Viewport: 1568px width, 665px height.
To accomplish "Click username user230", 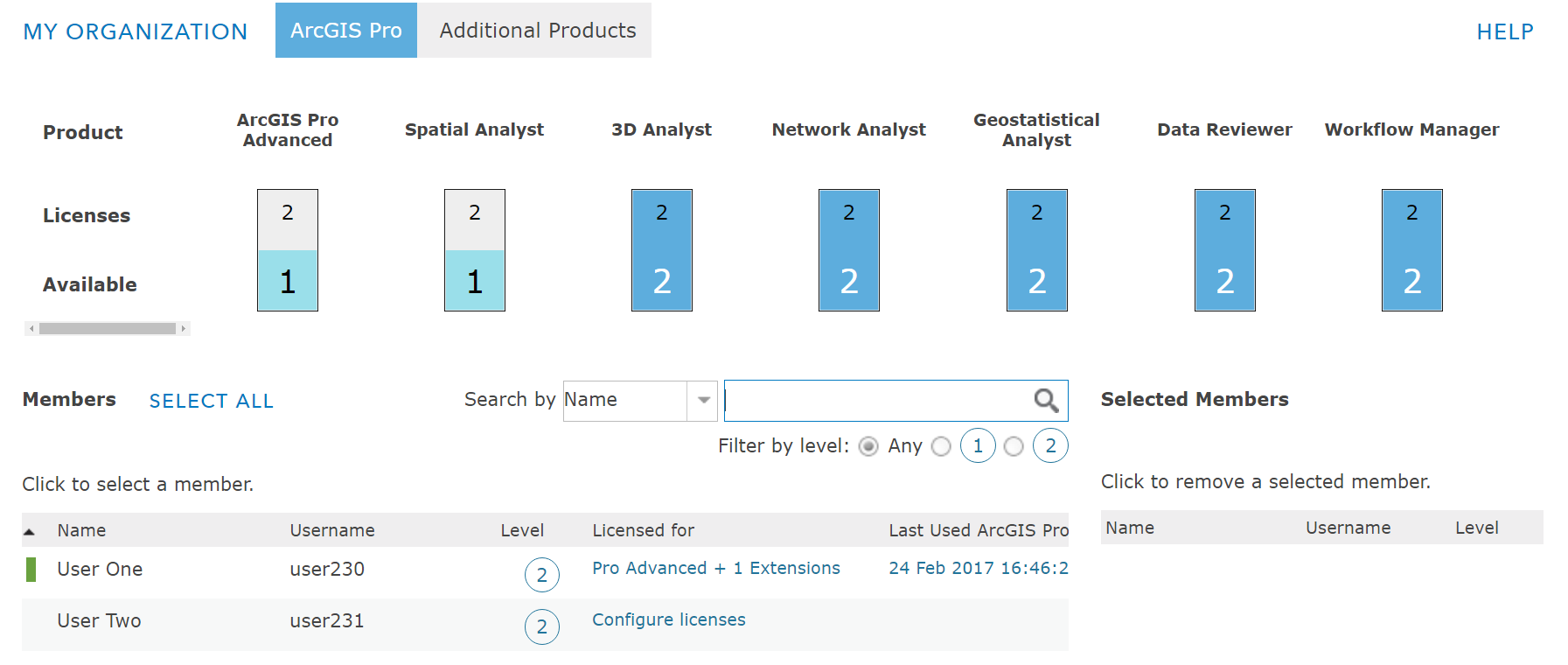I will click(327, 570).
